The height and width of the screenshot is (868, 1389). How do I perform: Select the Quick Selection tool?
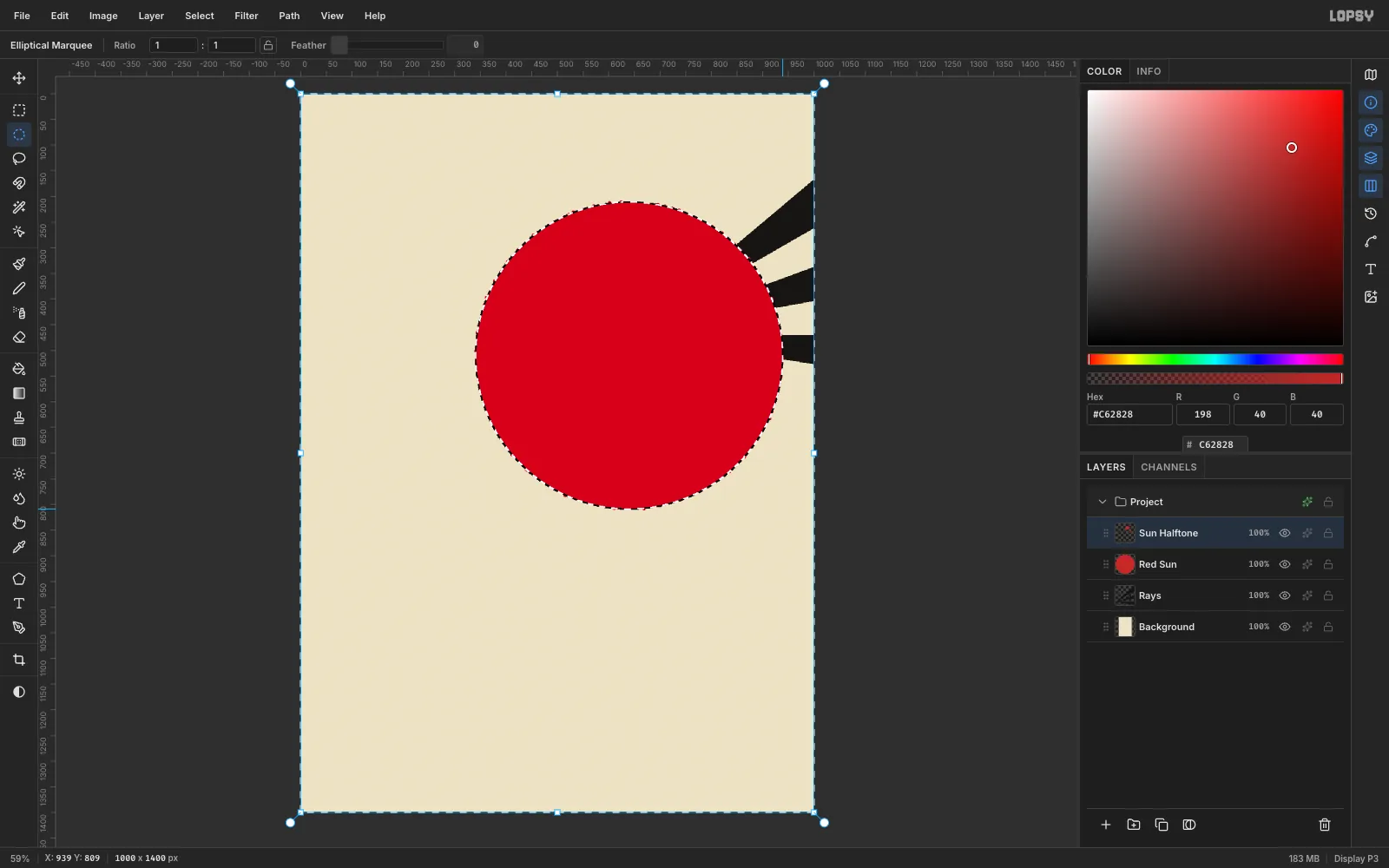click(19, 232)
